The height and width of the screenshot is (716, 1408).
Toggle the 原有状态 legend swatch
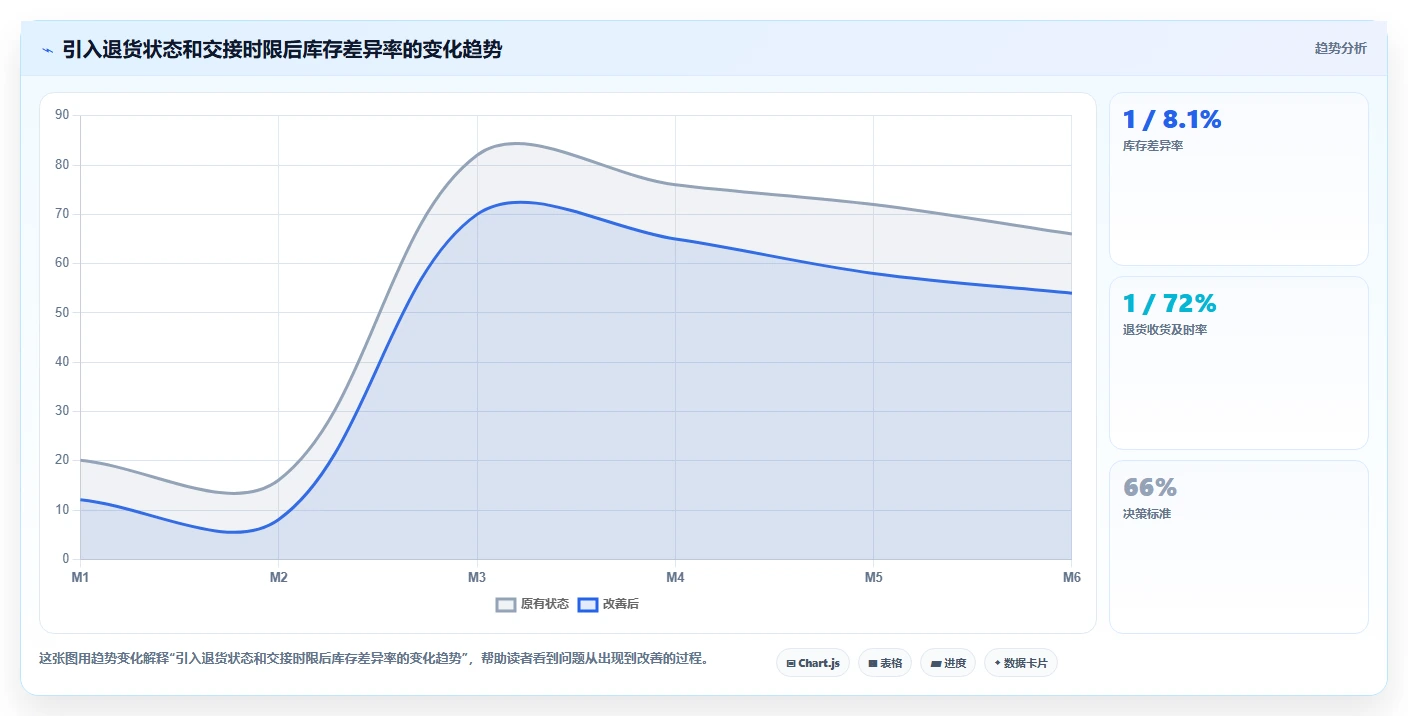[506, 604]
